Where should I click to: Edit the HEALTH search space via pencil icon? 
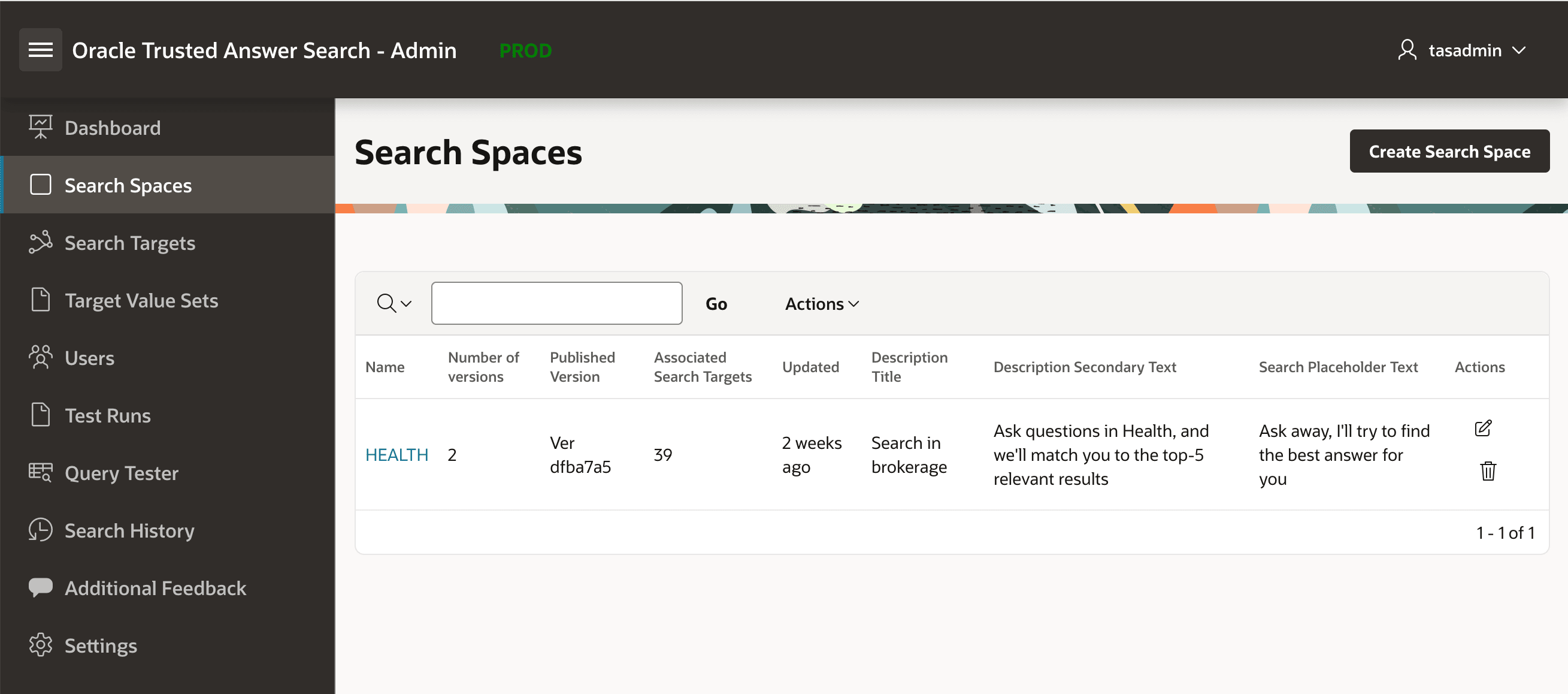point(1484,429)
